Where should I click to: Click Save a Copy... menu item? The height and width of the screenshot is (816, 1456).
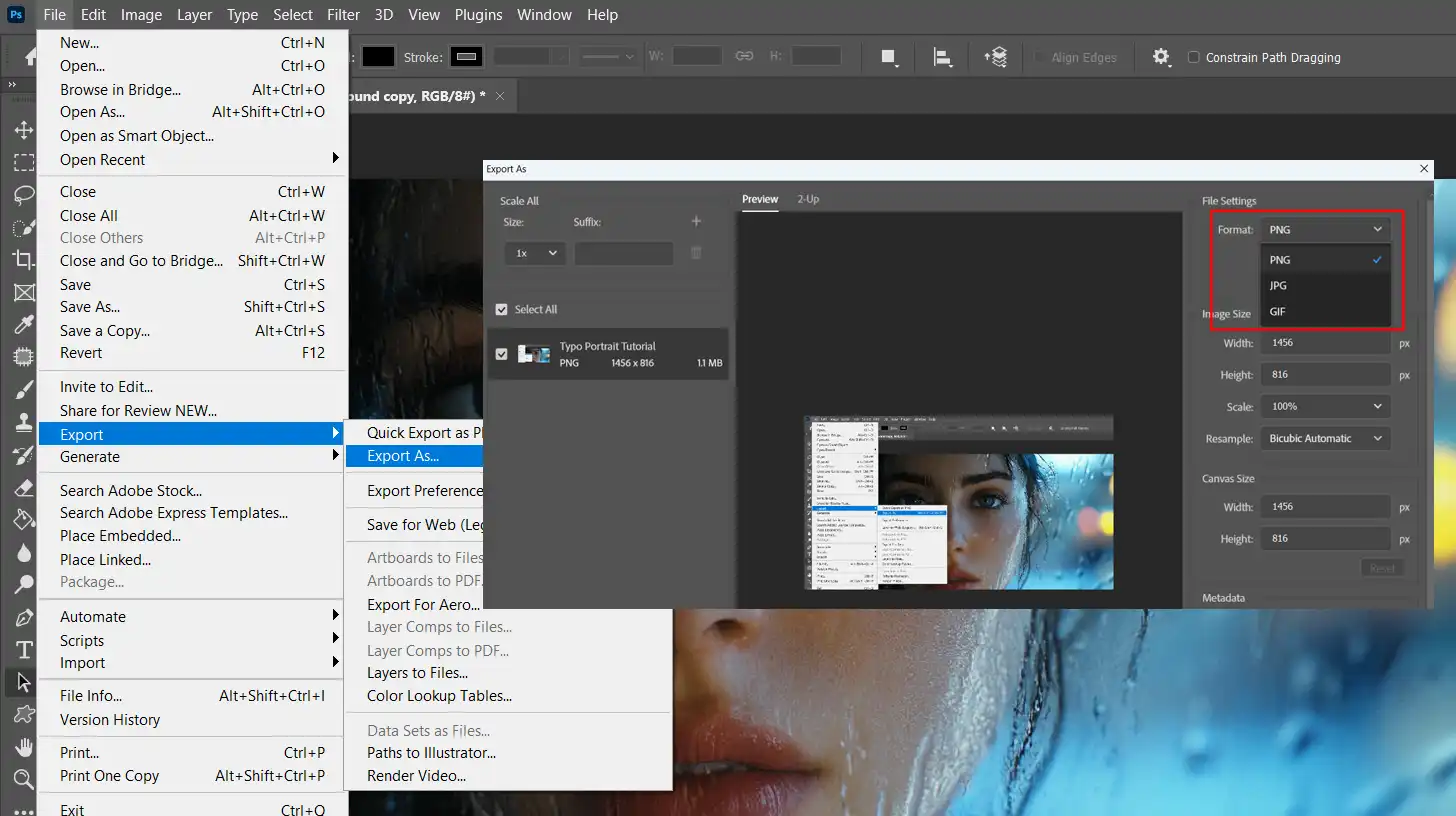[x=192, y=330]
